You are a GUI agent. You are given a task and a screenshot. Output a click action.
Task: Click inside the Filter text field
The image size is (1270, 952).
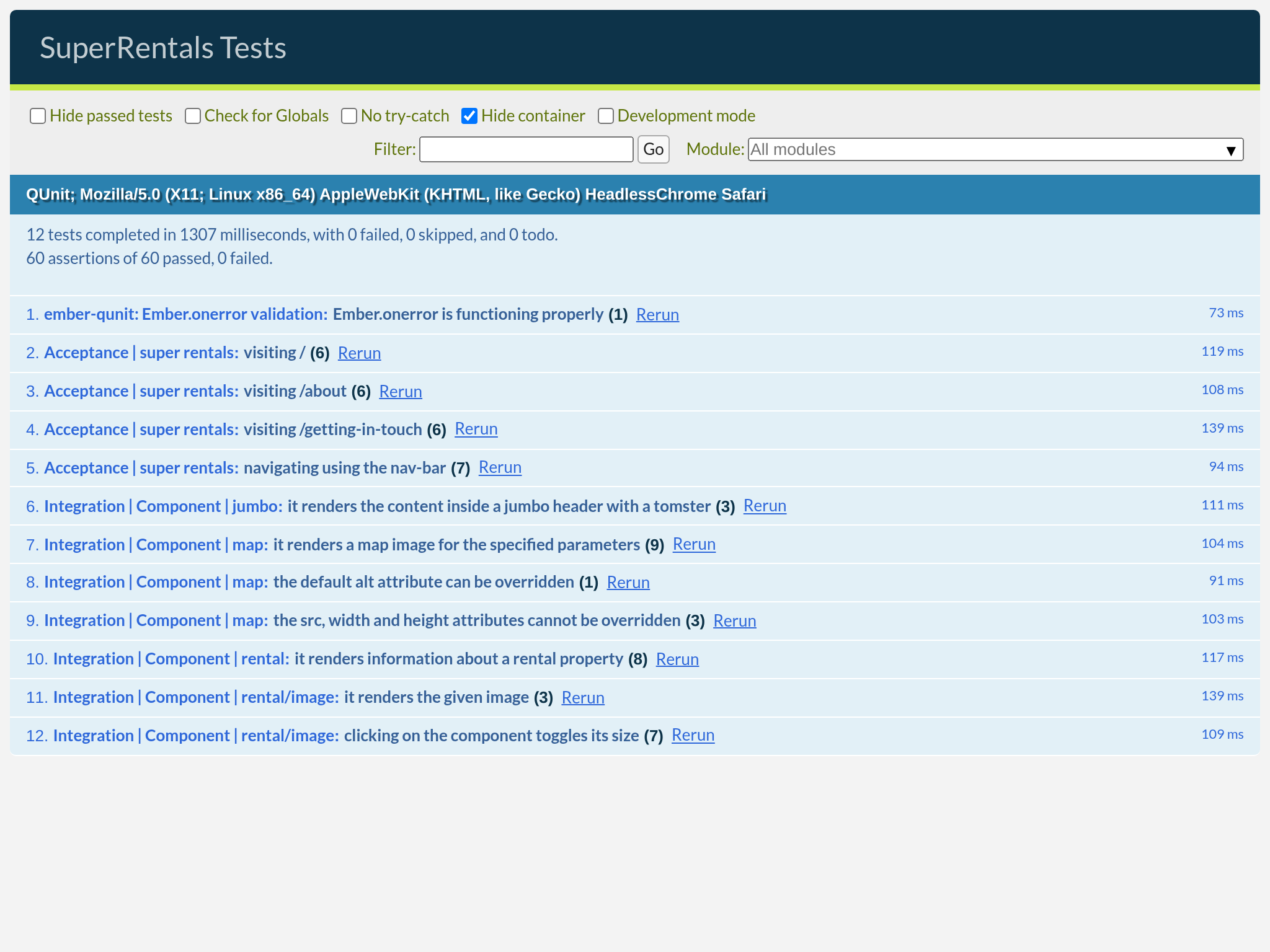coord(525,149)
